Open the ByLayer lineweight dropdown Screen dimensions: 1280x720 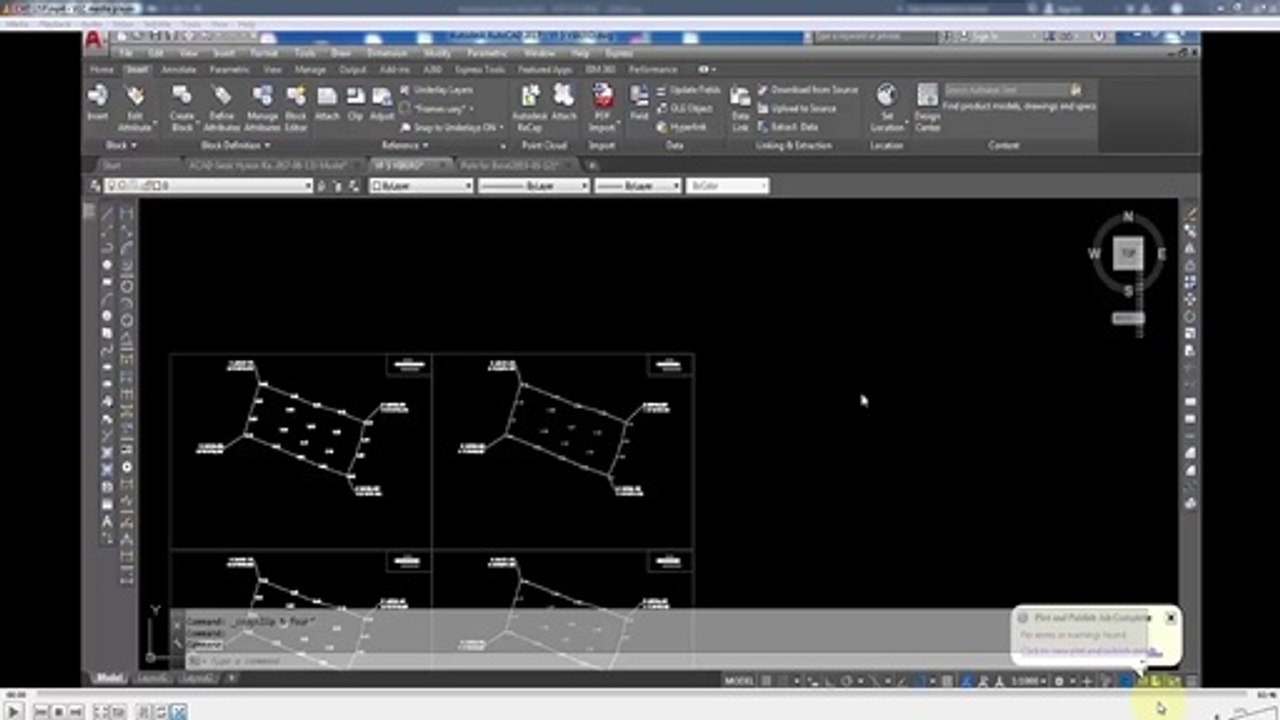(638, 186)
